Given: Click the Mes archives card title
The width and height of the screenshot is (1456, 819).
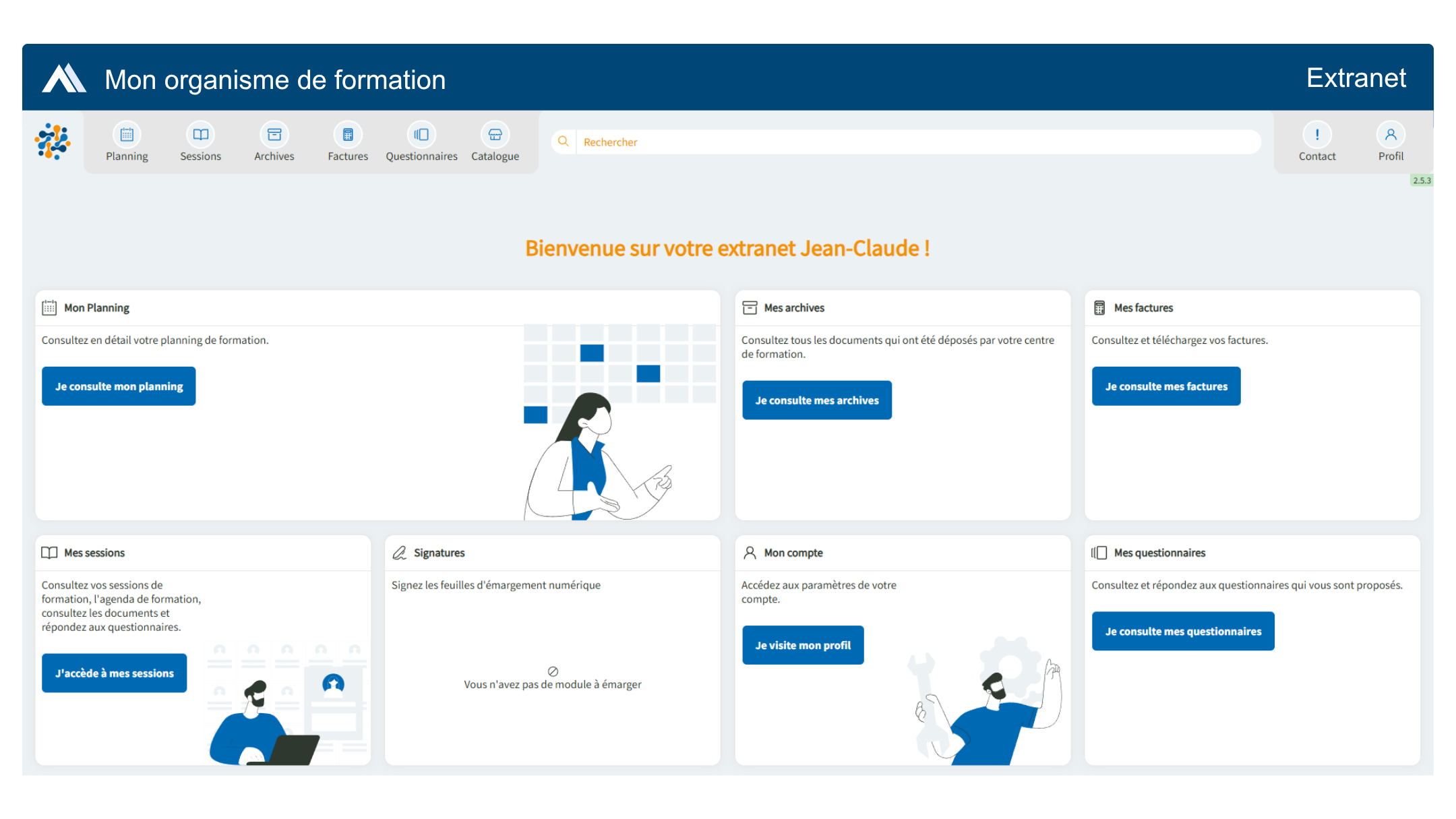Looking at the screenshot, I should (794, 308).
